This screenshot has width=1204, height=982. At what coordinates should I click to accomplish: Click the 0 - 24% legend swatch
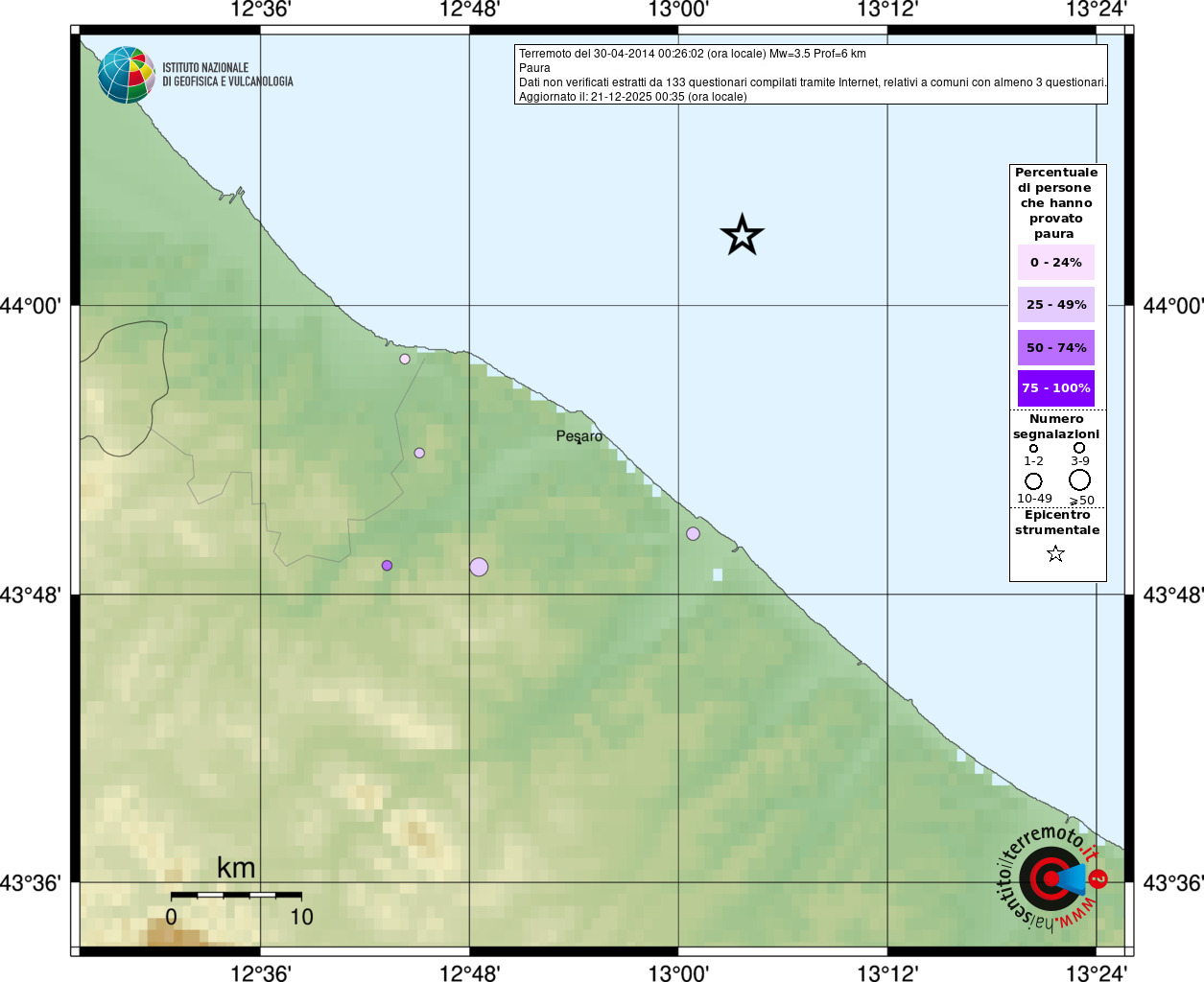coord(1055,262)
